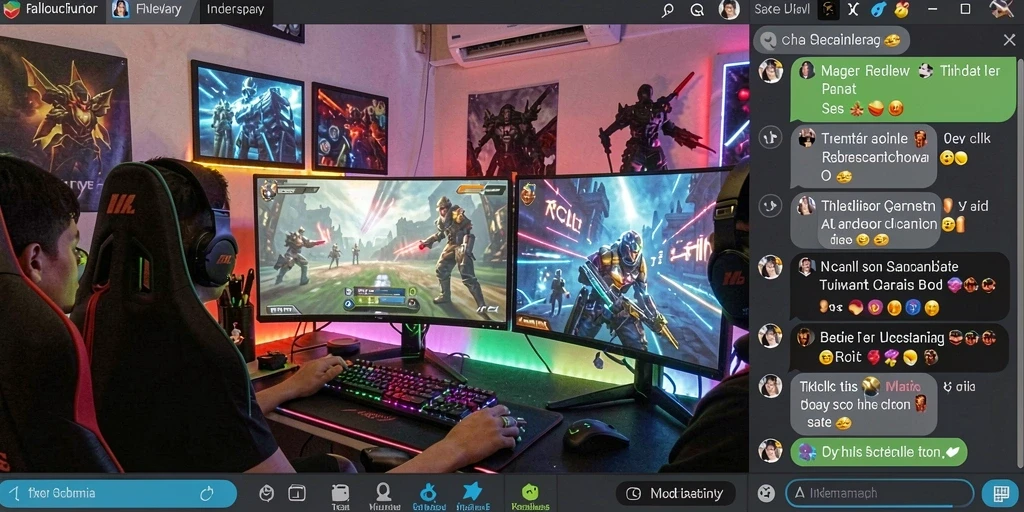
Task: Click the refresh arrow inside the blue pill field
Action: tap(208, 493)
